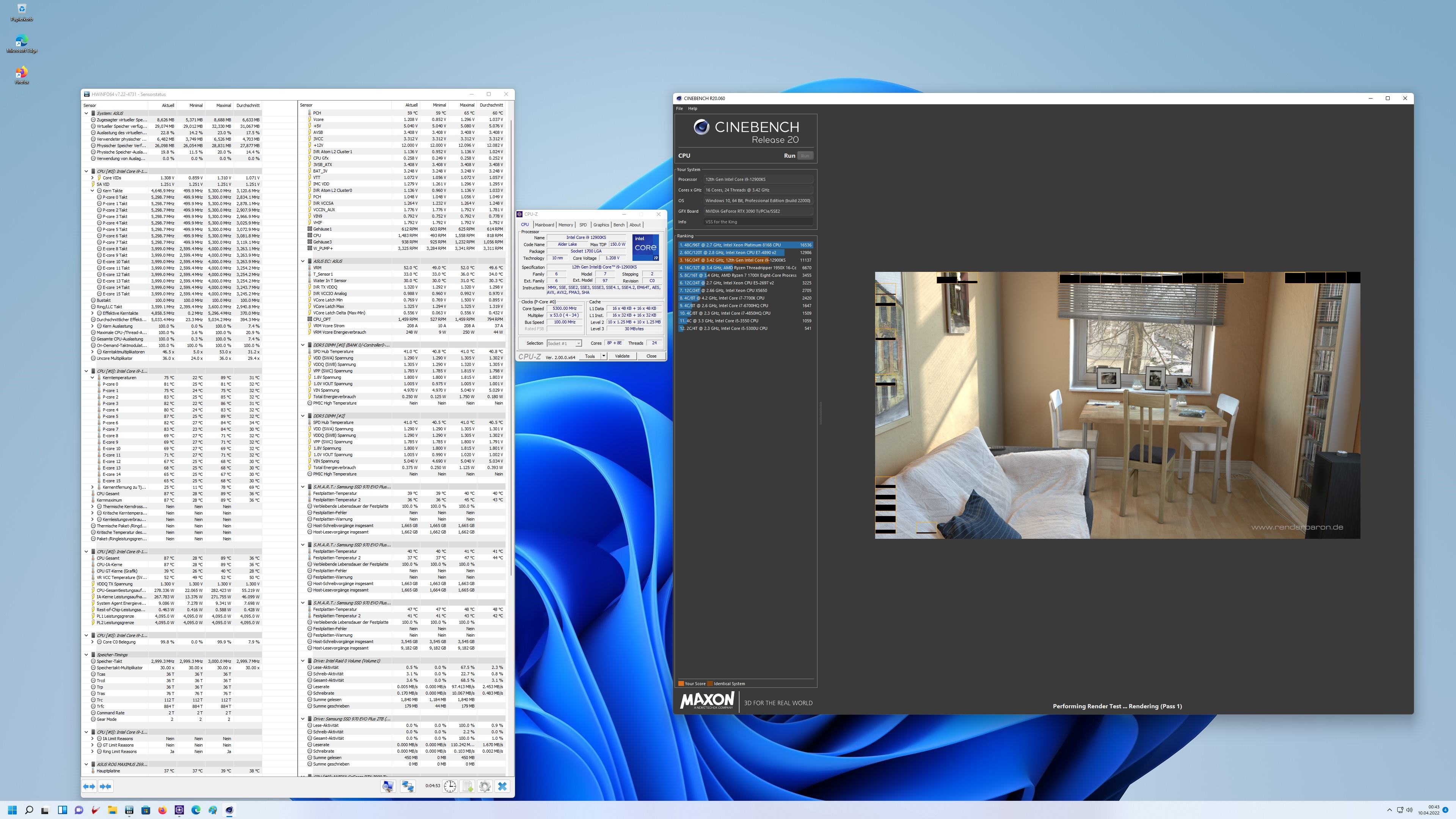This screenshot has height=819, width=1456.
Task: Switch to Cinebench via its taskbar icon
Action: pyautogui.click(x=229, y=810)
